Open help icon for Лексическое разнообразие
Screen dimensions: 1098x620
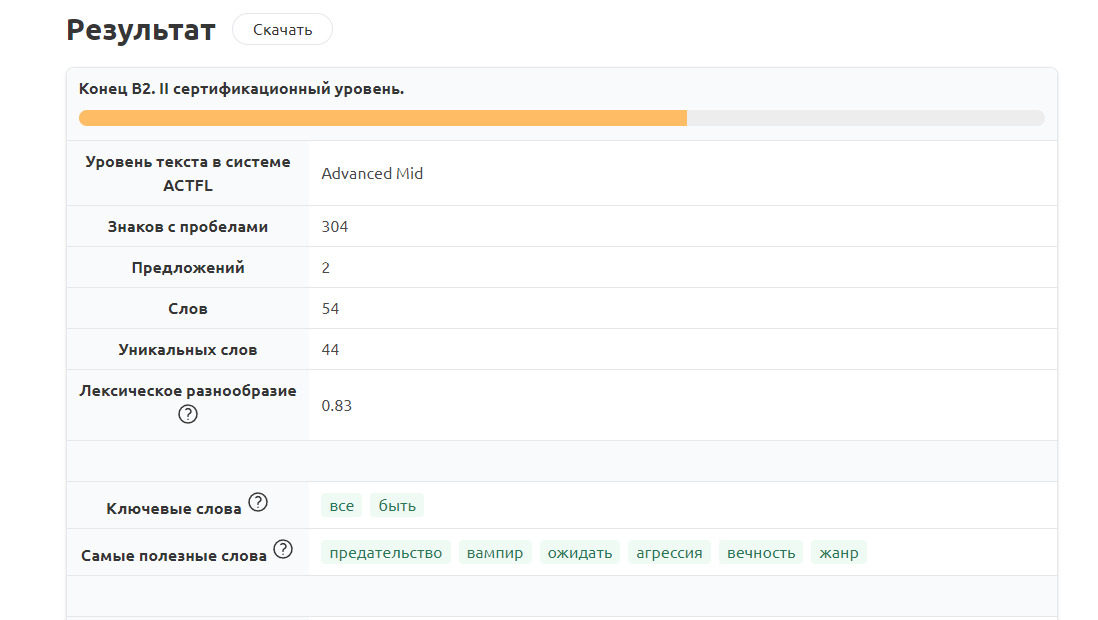click(x=188, y=414)
